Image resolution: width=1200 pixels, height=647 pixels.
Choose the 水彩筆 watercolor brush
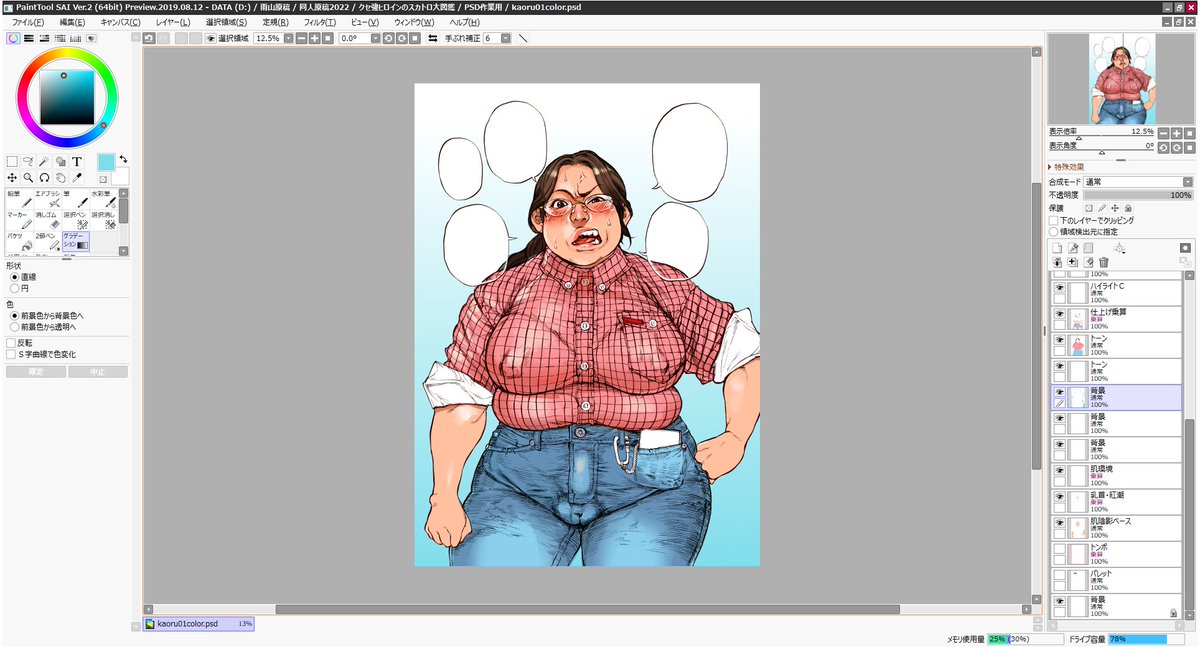click(x=104, y=199)
